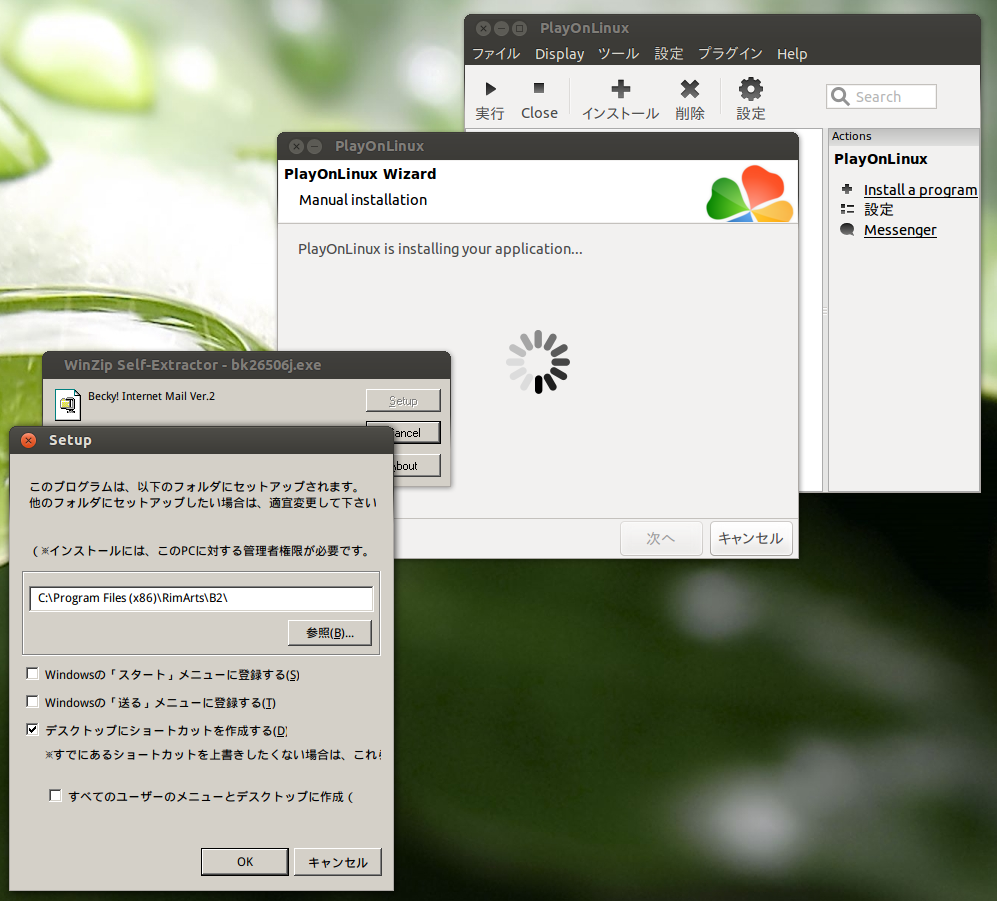
Task: Close the PlayOnLinux Wizard window
Action: pyautogui.click(x=296, y=146)
